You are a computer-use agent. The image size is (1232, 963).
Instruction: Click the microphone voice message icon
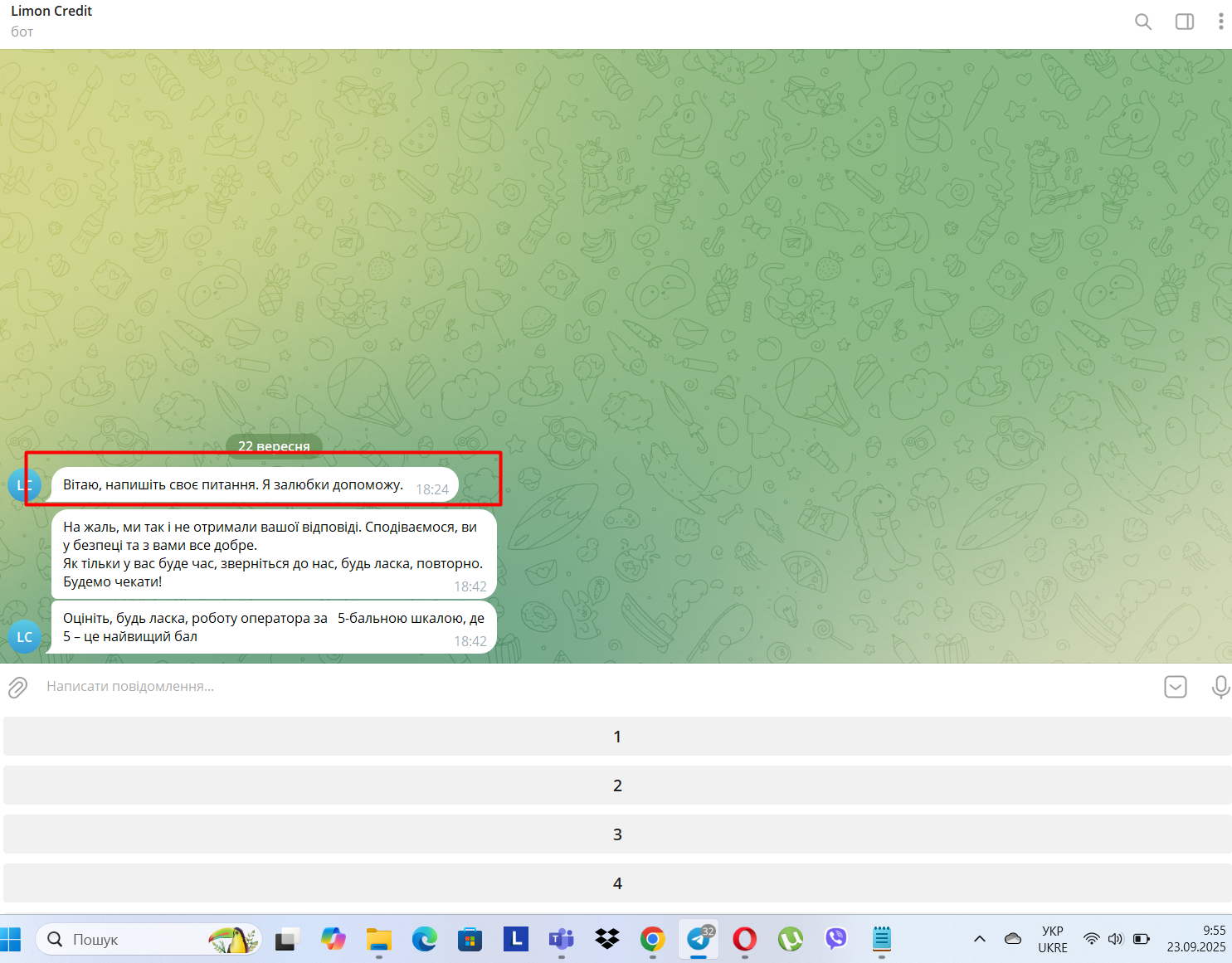1220,687
